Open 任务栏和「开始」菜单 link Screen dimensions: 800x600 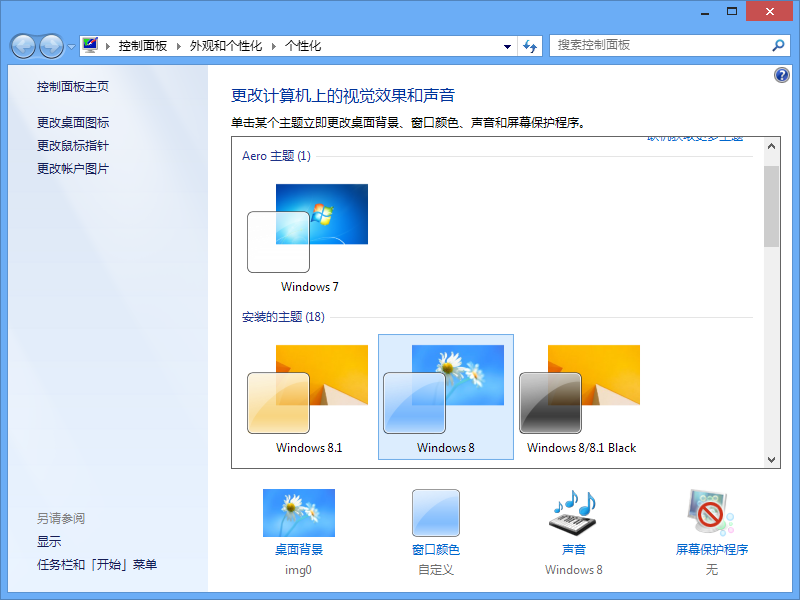tap(97, 564)
